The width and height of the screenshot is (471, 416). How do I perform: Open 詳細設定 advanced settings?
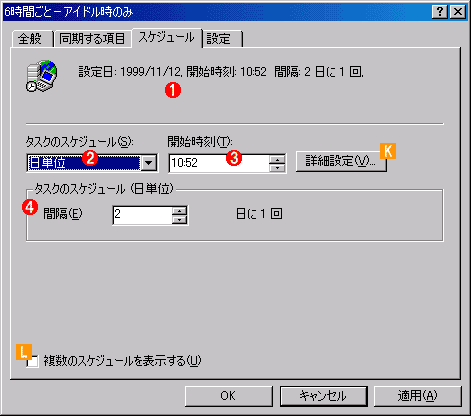tap(341, 162)
